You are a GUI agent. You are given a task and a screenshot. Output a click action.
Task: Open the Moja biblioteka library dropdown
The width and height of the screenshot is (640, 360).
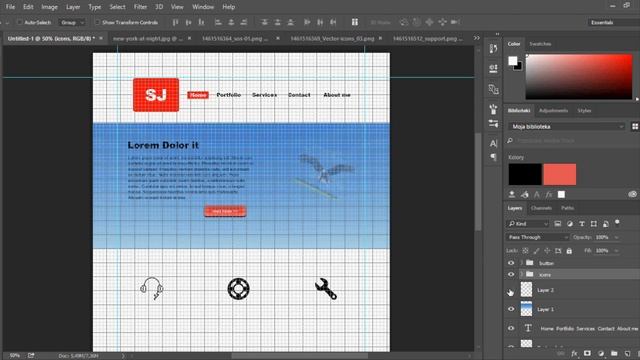(x=567, y=127)
